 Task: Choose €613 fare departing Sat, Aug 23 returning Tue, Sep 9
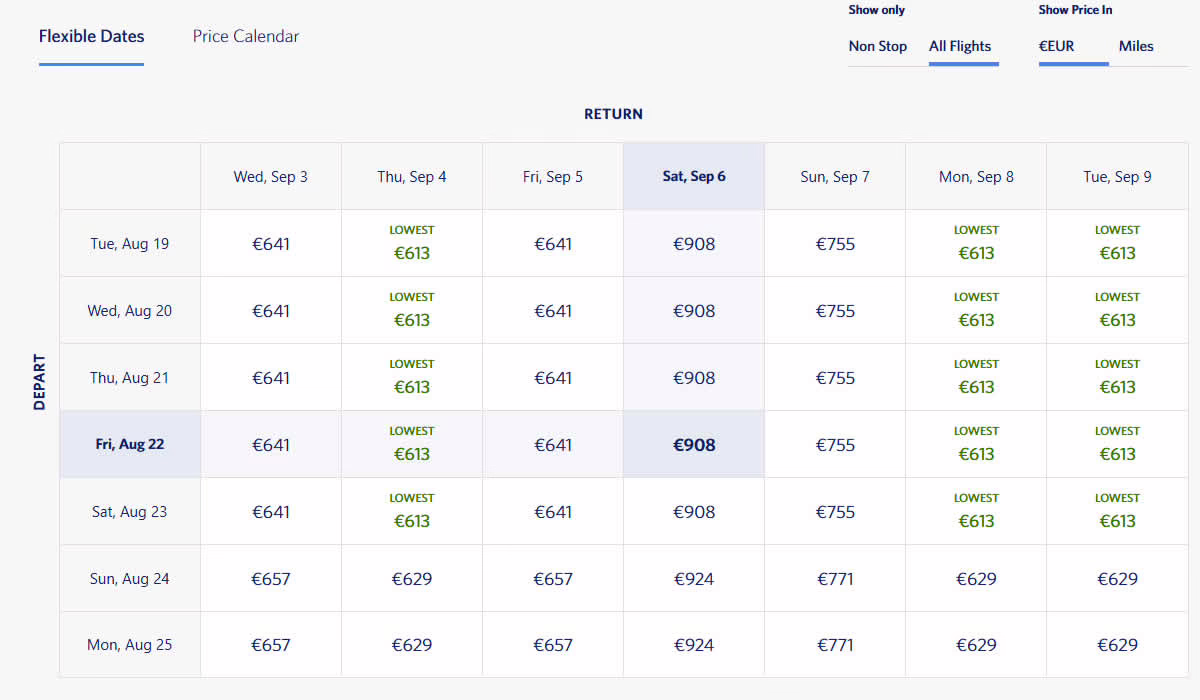1117,512
